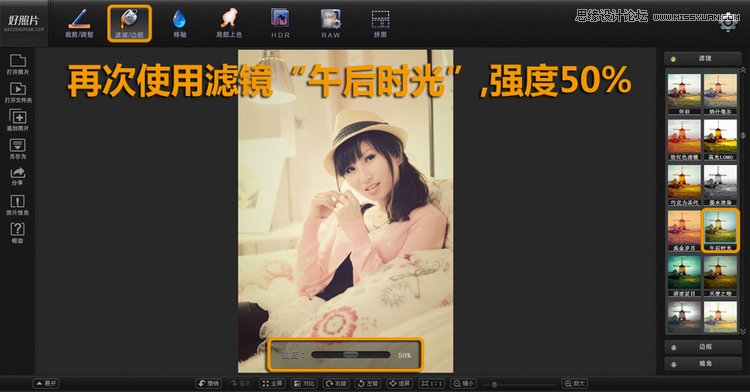Apply the 纳什维尔 Nashville filter thumbnail

[x=720, y=94]
